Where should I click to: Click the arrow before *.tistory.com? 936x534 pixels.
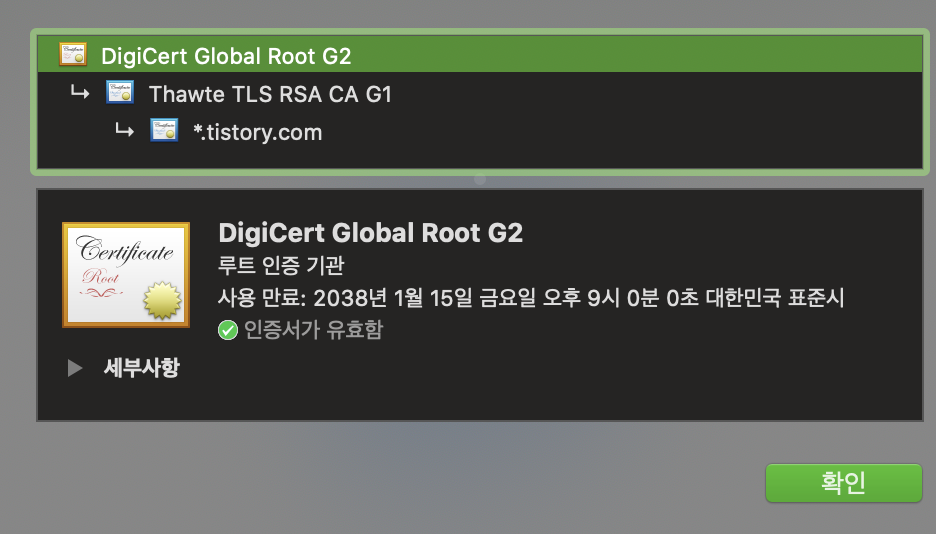pyautogui.click(x=124, y=129)
